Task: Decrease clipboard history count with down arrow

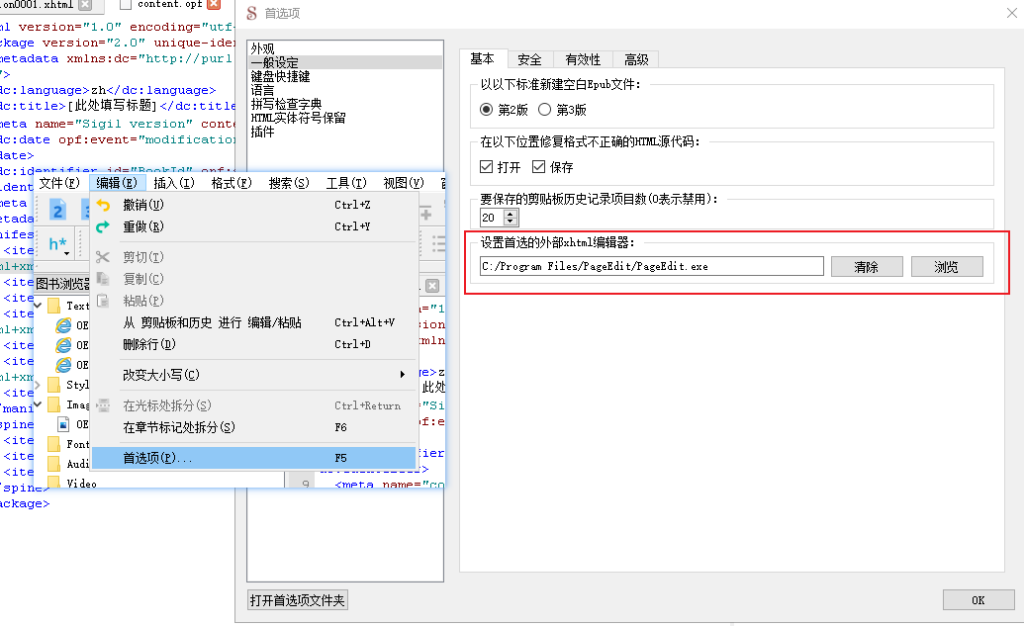Action: pos(511,221)
